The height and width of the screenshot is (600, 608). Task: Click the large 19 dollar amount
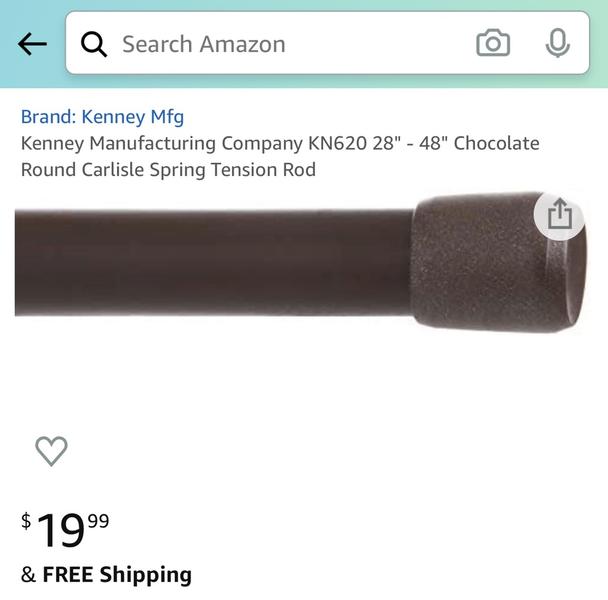click(x=60, y=530)
